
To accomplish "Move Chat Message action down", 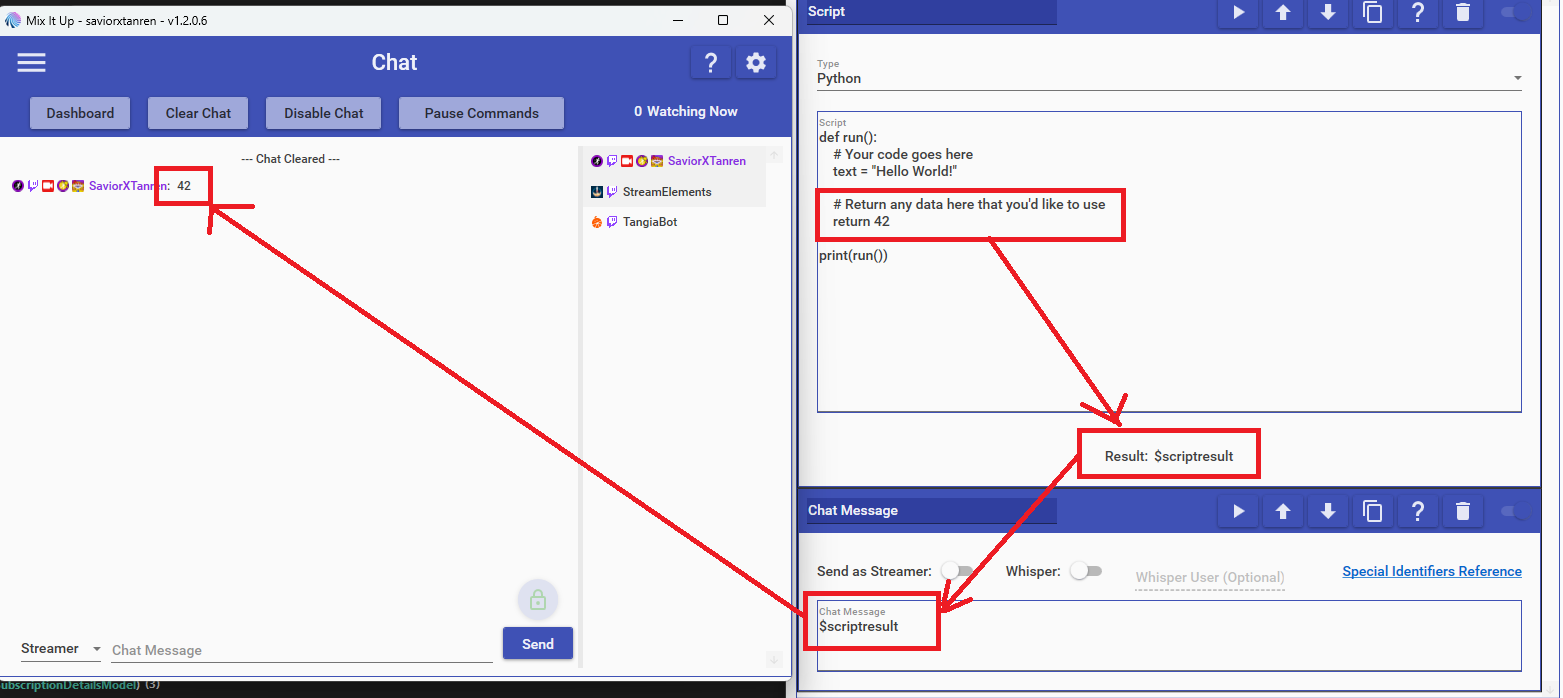I will click(x=1328, y=511).
